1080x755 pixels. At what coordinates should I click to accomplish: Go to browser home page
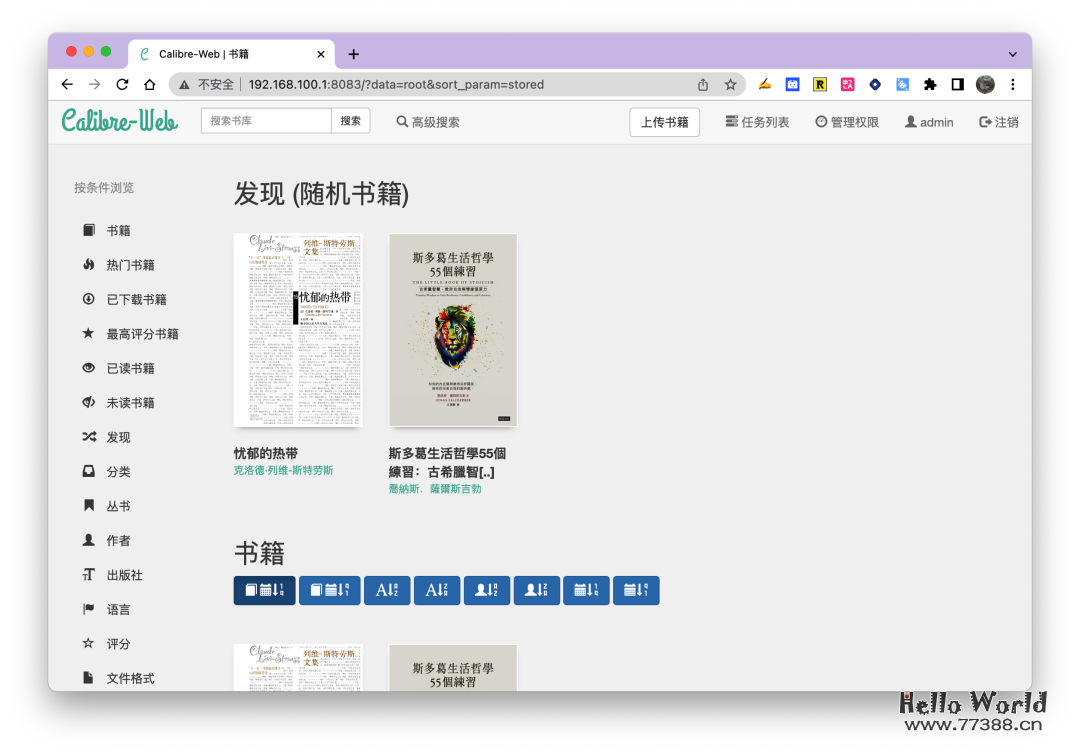(x=149, y=84)
